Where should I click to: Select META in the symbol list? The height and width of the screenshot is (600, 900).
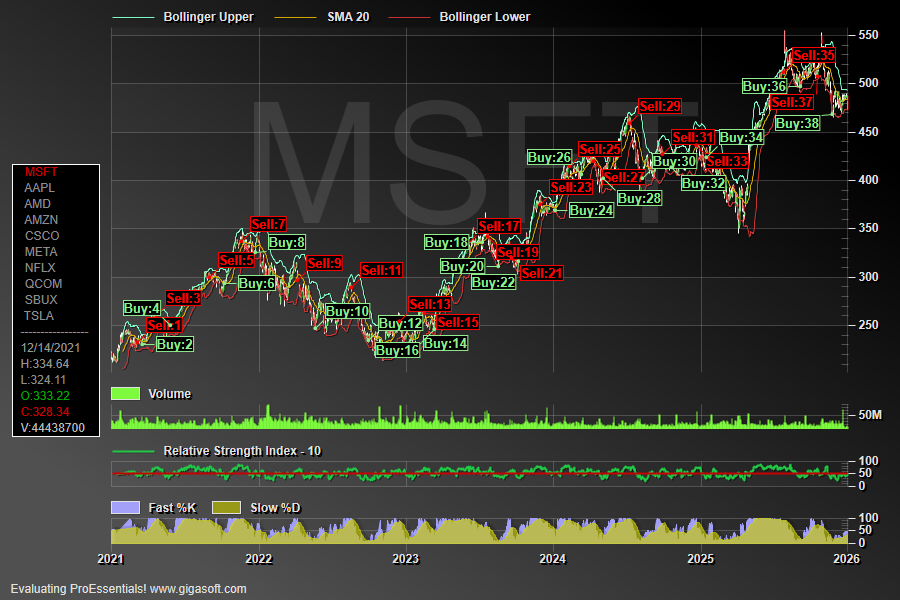[x=41, y=252]
